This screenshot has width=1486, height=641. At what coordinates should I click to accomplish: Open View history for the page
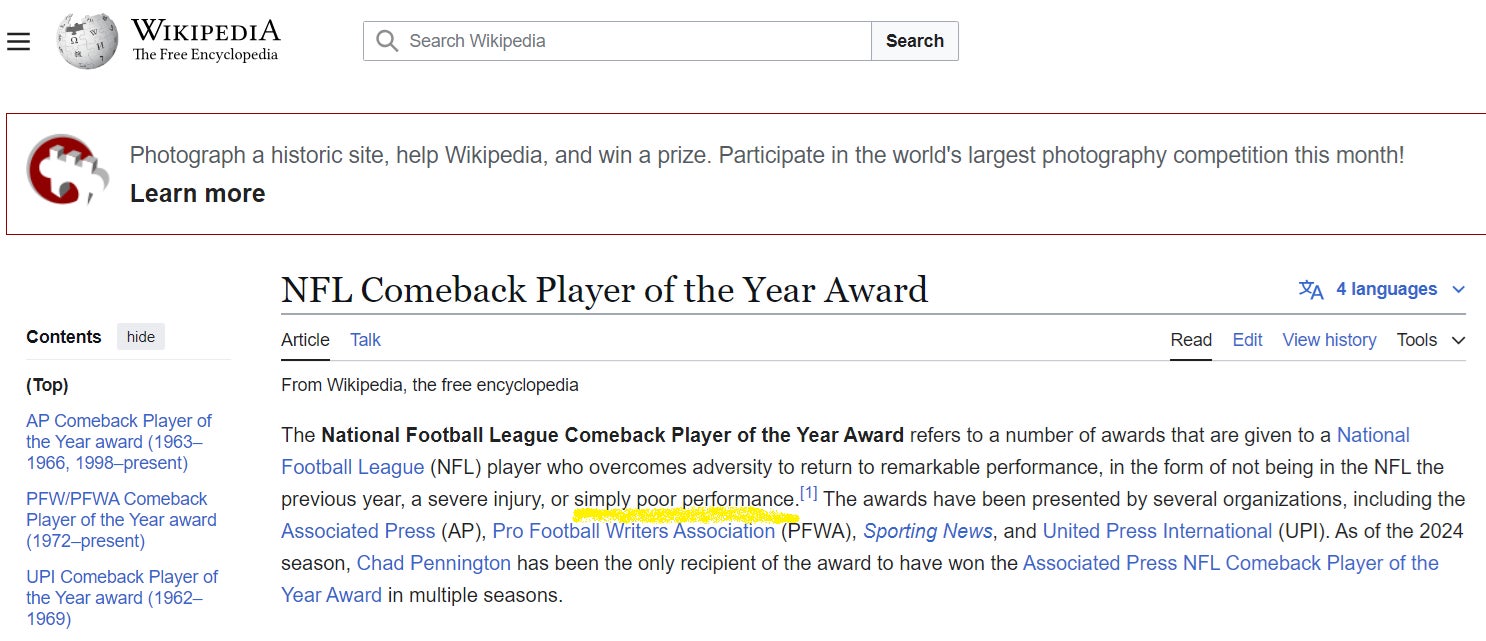[x=1329, y=340]
